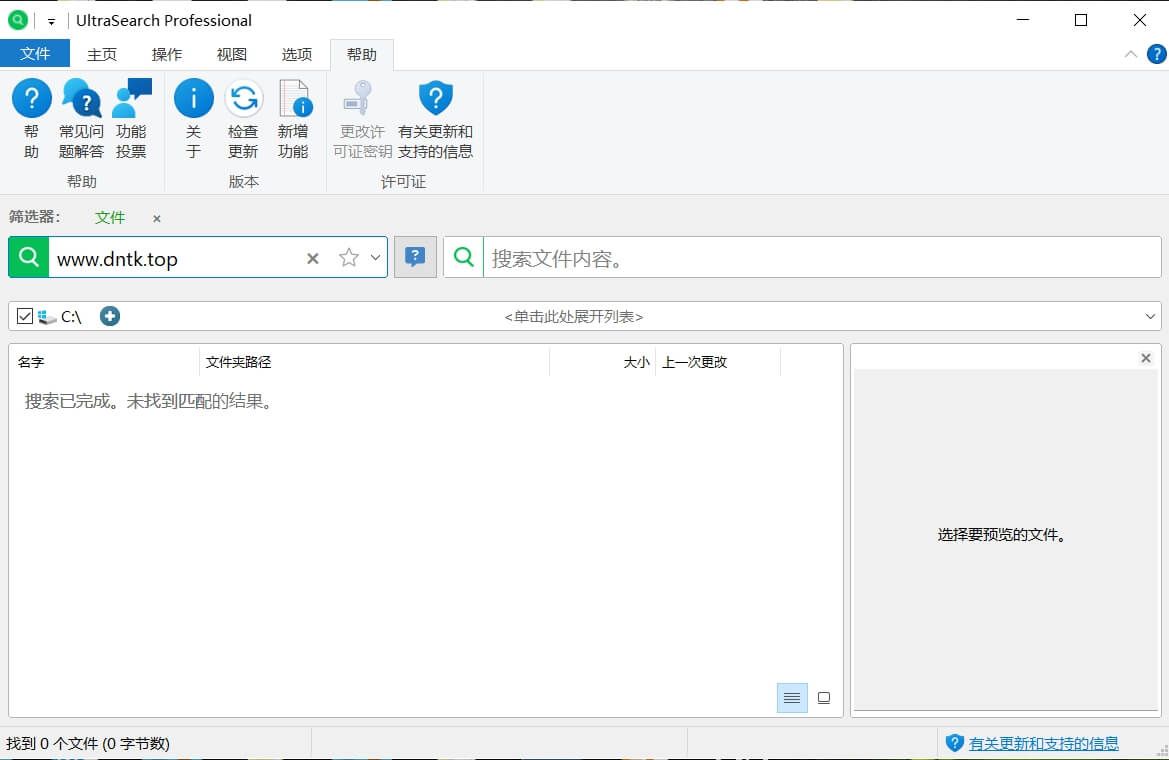The height and width of the screenshot is (760, 1169).
Task: Click the 找到 0 个文件 status text
Action: [88, 743]
